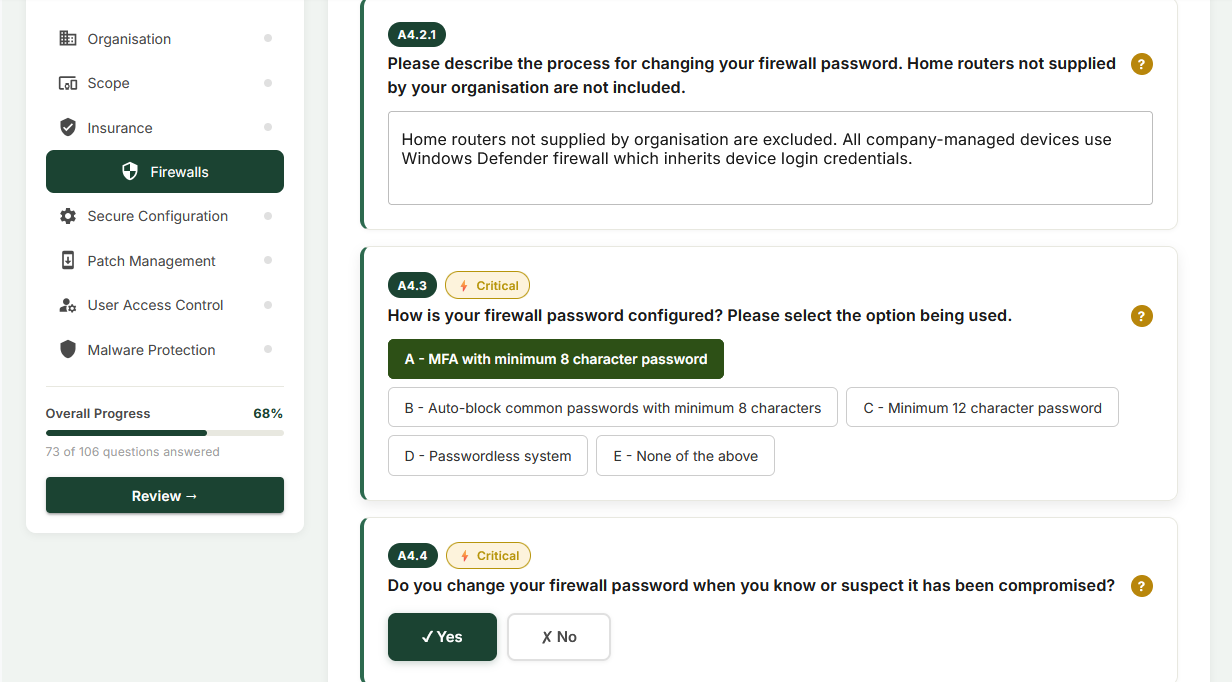Screen dimensions: 1232x682
Task: Select option B - Auto-block common passwords
Action: coord(612,407)
